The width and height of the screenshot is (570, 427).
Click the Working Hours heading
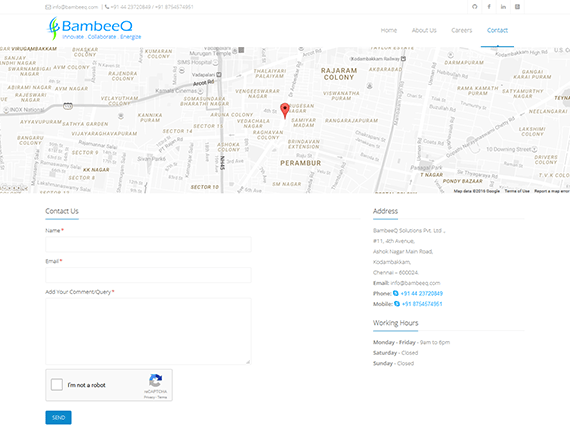[x=396, y=323]
